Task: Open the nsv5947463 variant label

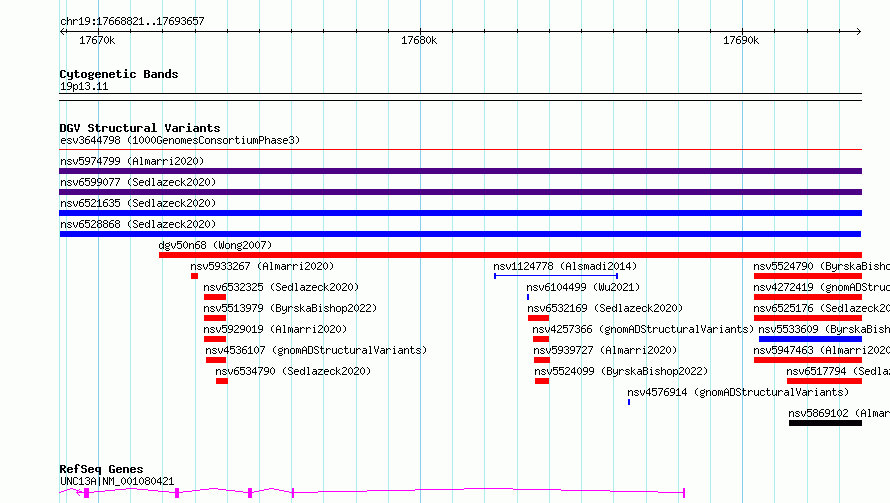Action: 821,350
